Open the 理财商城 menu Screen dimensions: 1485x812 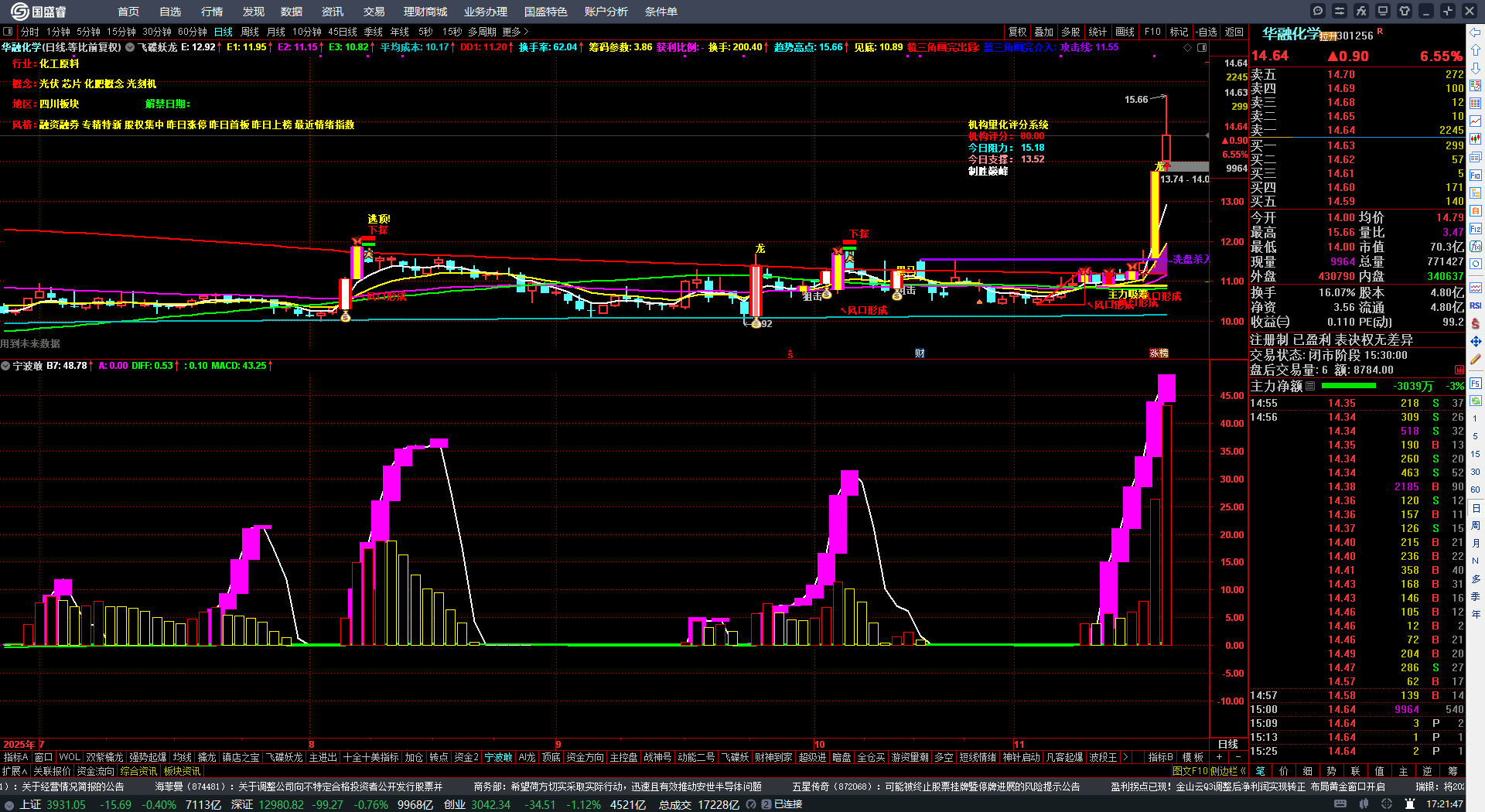pos(425,12)
